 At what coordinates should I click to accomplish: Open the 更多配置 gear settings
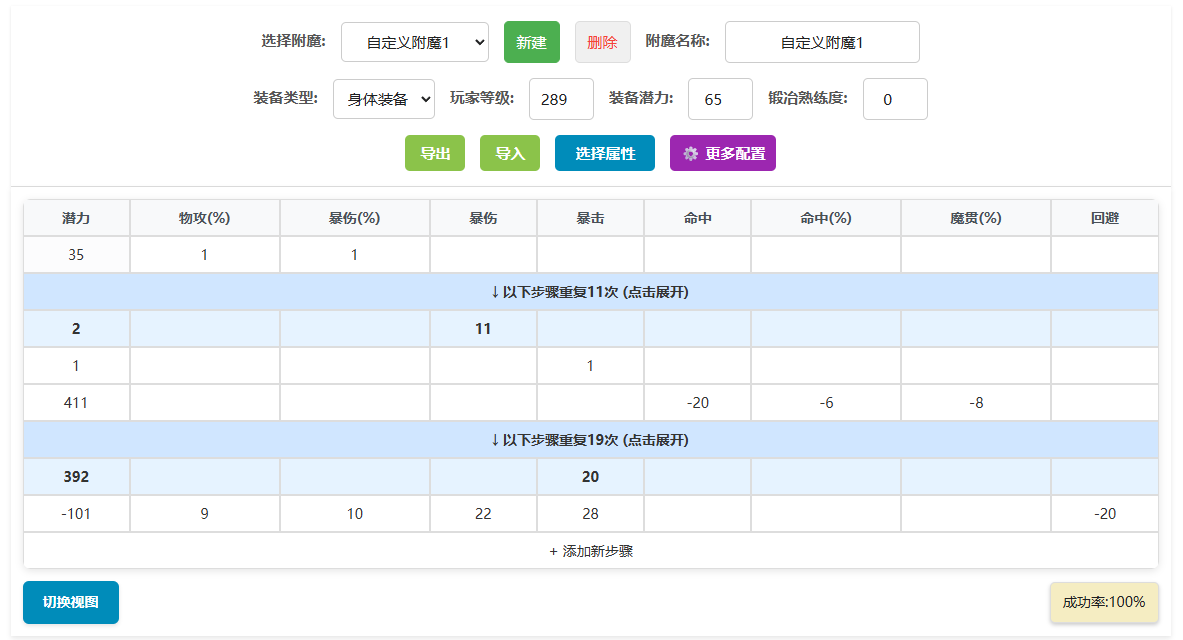point(722,153)
